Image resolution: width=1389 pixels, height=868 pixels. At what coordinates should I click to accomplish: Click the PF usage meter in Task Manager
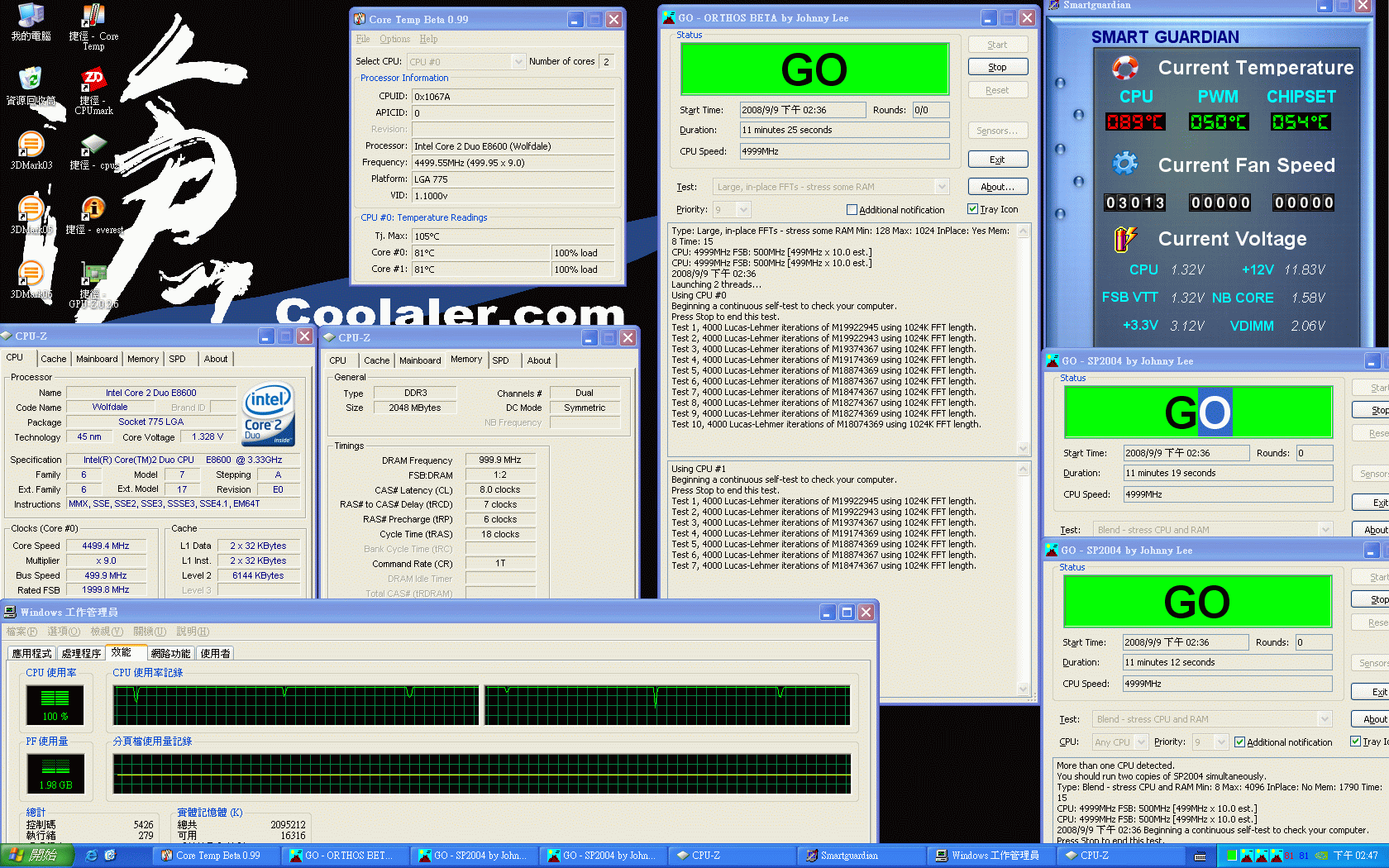pyautogui.click(x=55, y=772)
